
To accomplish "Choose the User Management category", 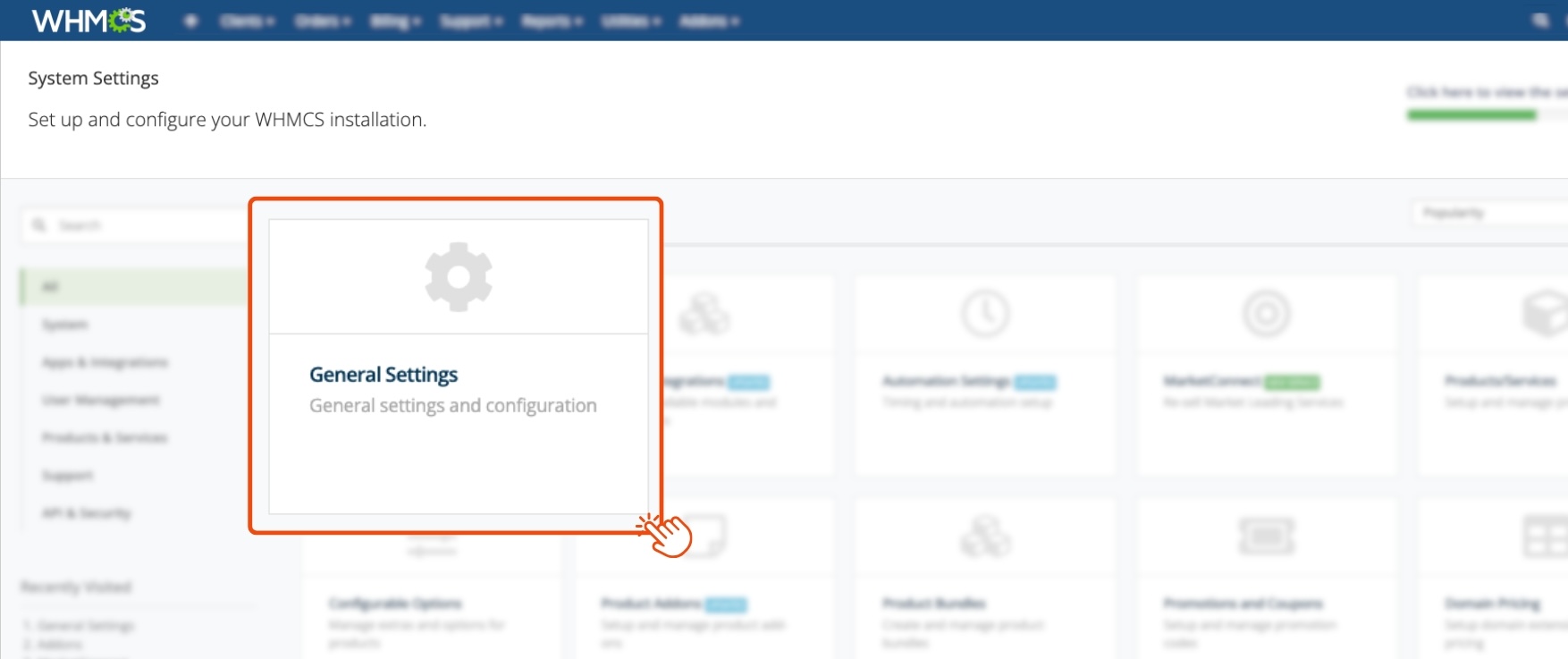I will 100,400.
